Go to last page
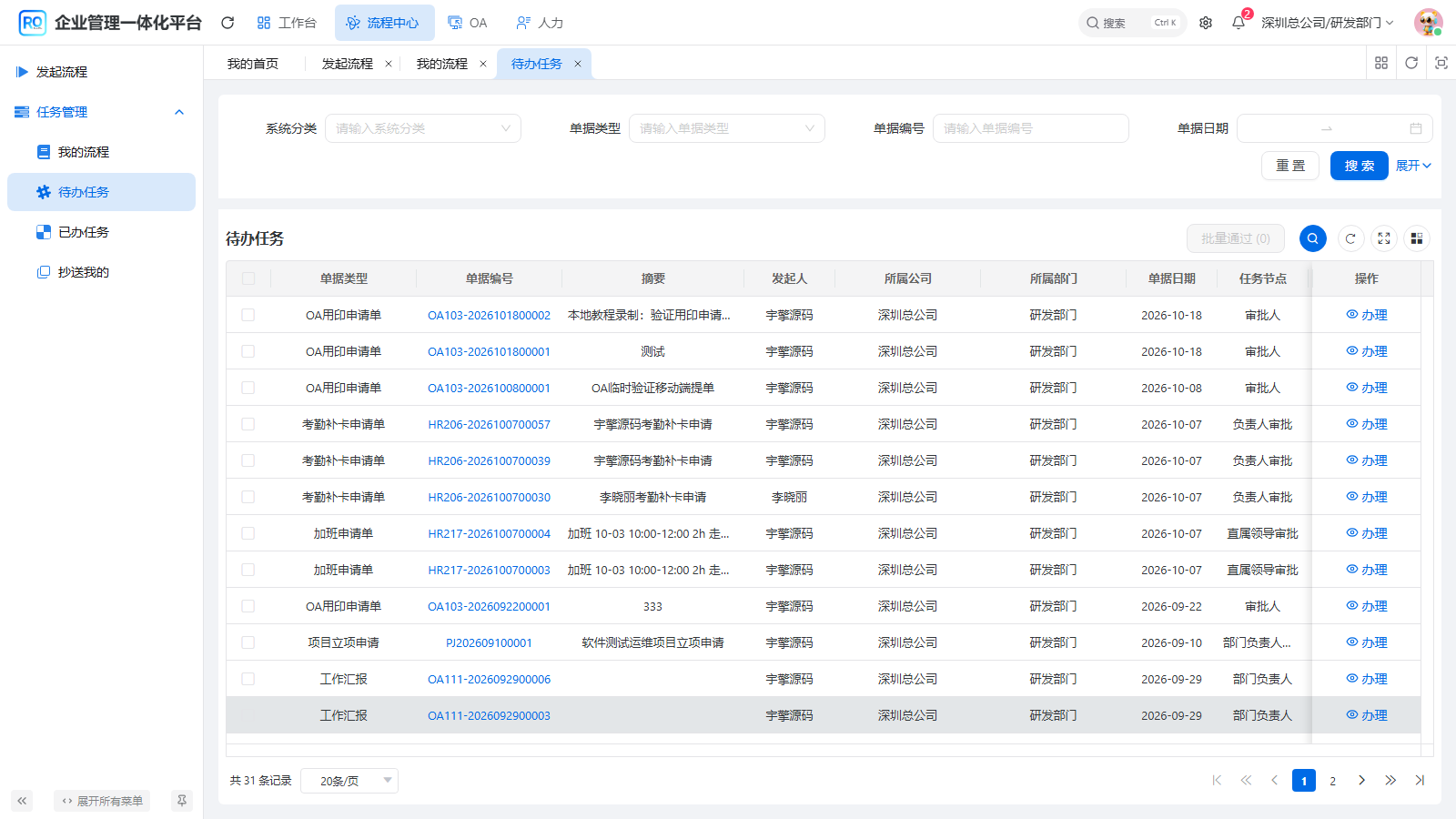 (1420, 781)
